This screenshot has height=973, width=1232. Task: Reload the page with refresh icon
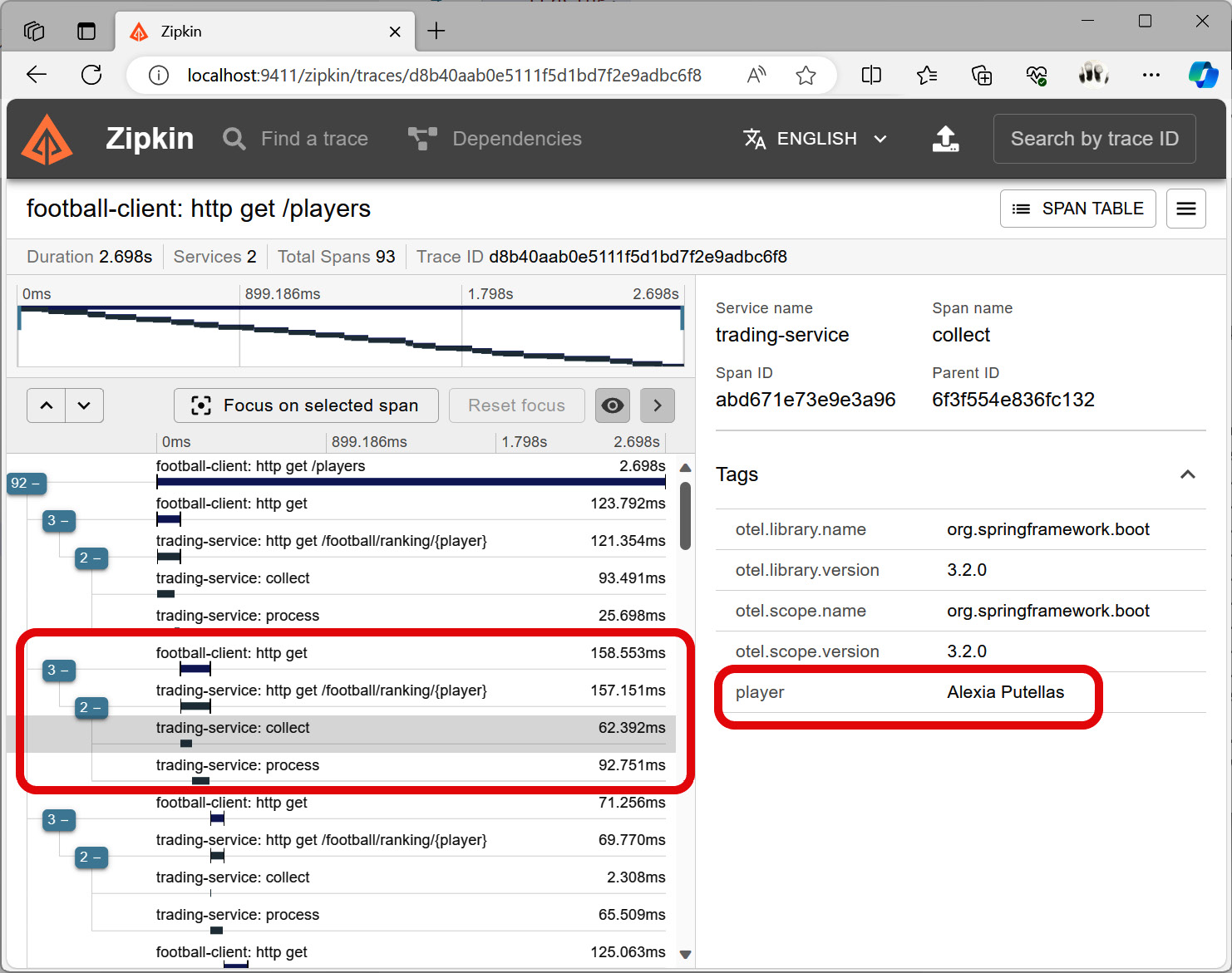(x=91, y=75)
